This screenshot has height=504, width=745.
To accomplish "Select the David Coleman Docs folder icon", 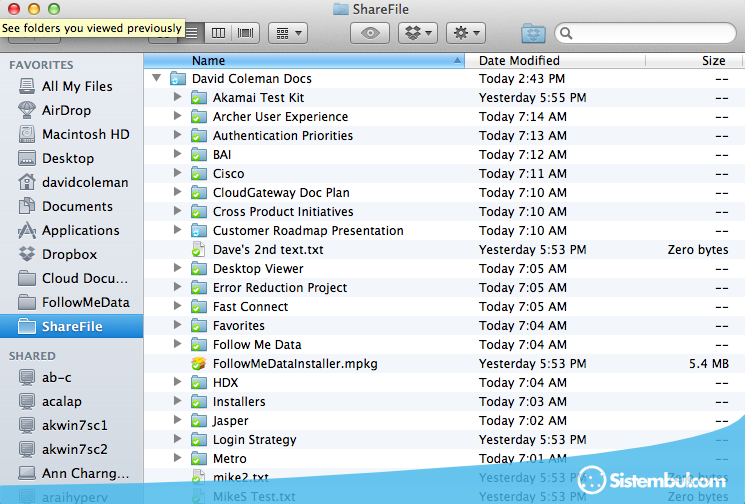I will click(x=178, y=78).
